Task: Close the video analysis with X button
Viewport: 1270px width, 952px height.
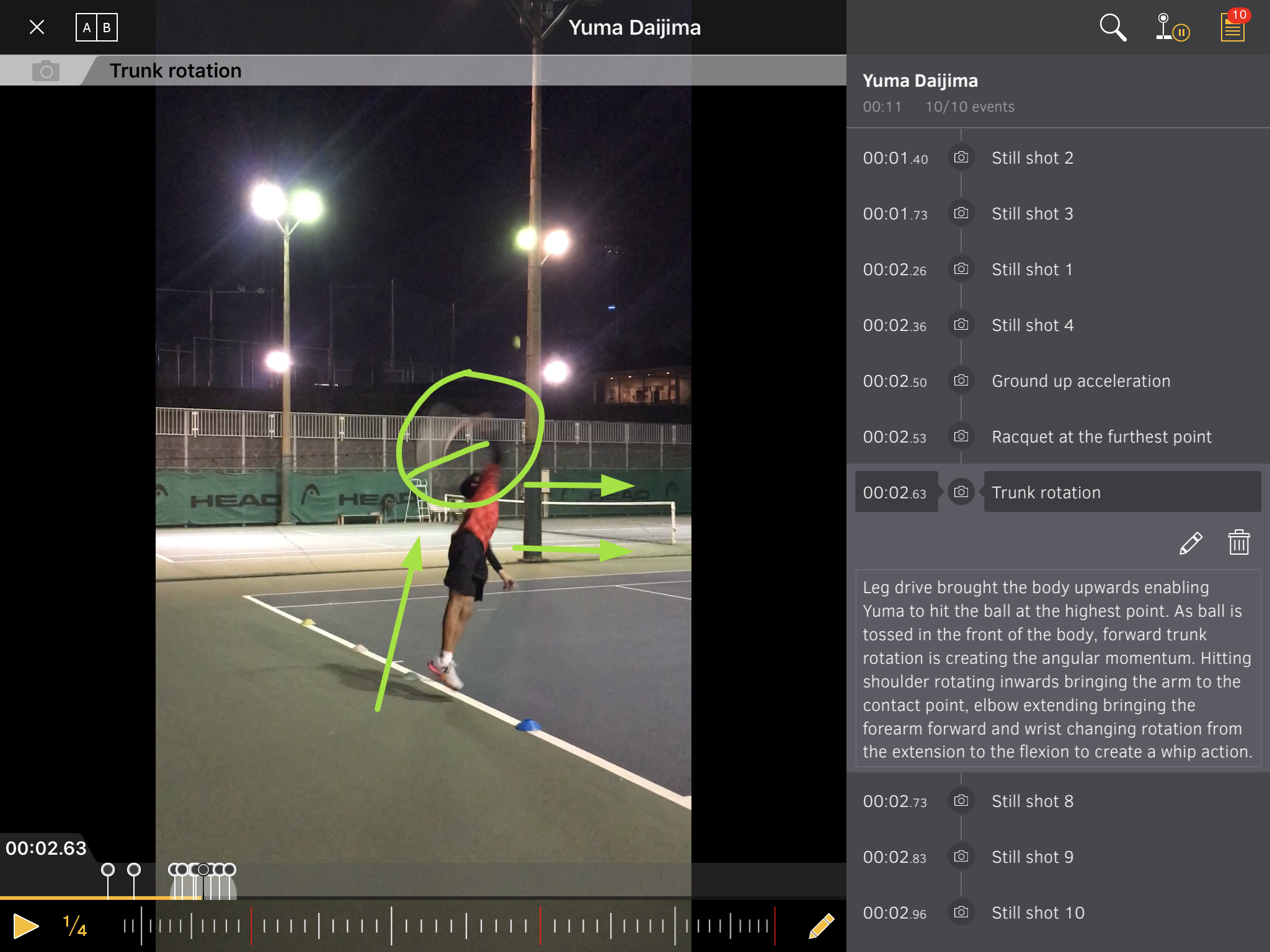Action: pos(37,27)
